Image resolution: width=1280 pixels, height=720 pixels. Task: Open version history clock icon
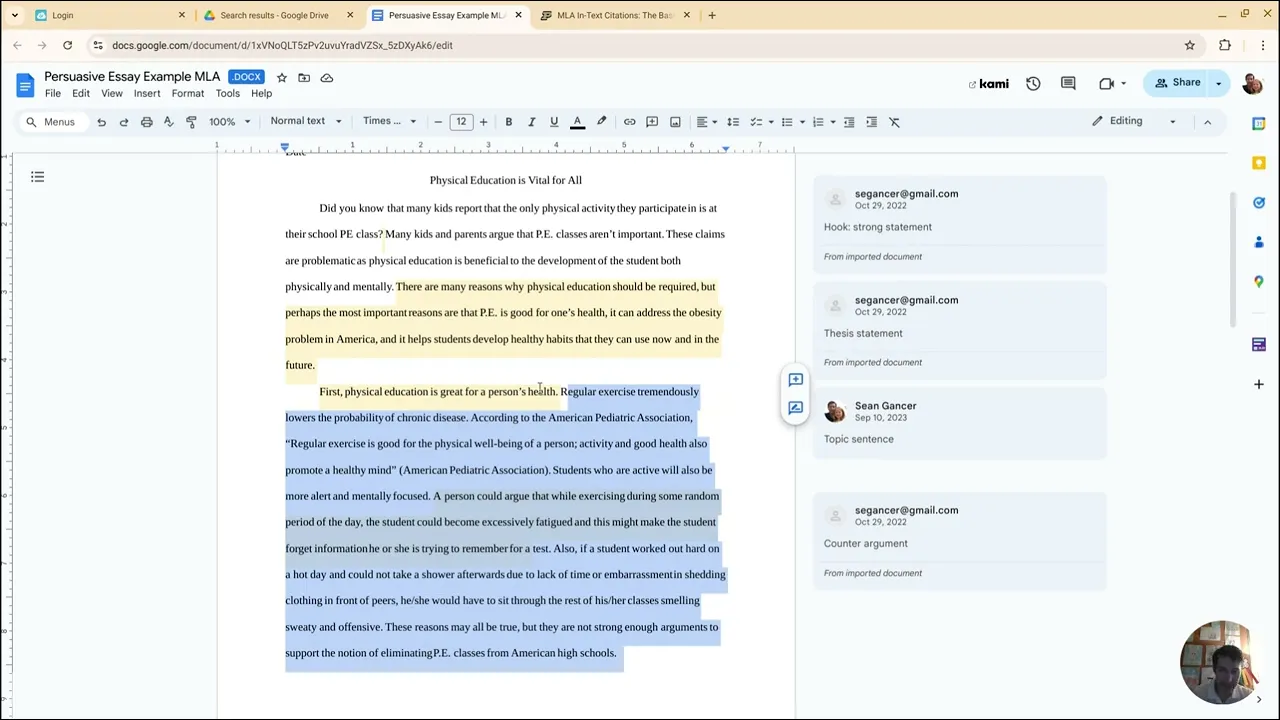pyautogui.click(x=1033, y=83)
